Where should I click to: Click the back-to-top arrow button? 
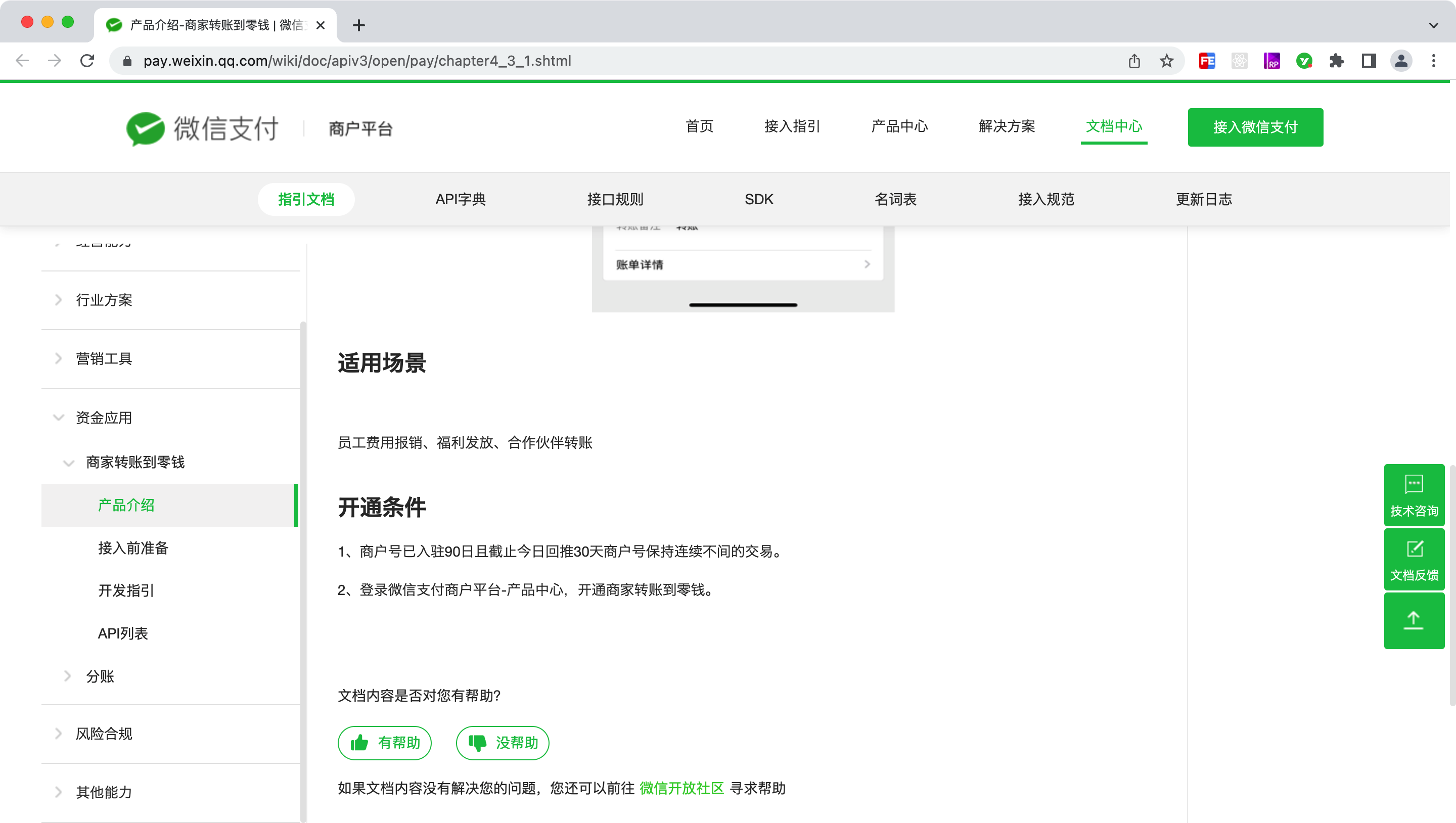tap(1414, 620)
